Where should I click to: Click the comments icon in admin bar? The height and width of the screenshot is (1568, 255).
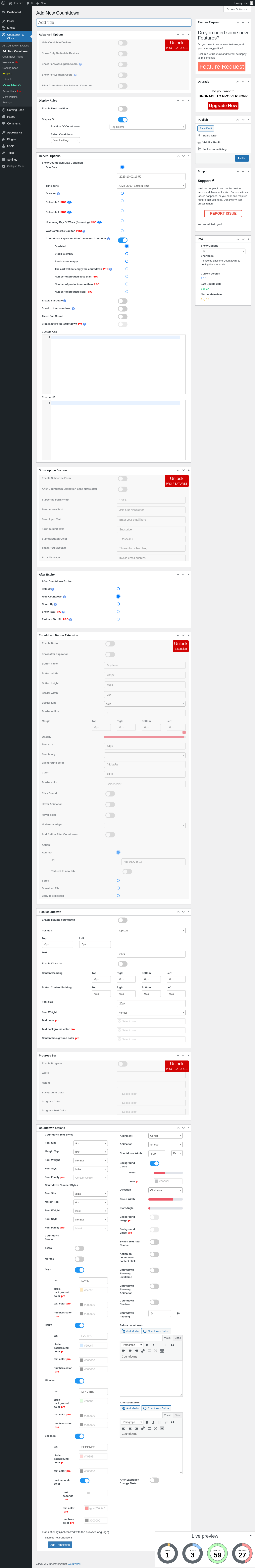28,3
